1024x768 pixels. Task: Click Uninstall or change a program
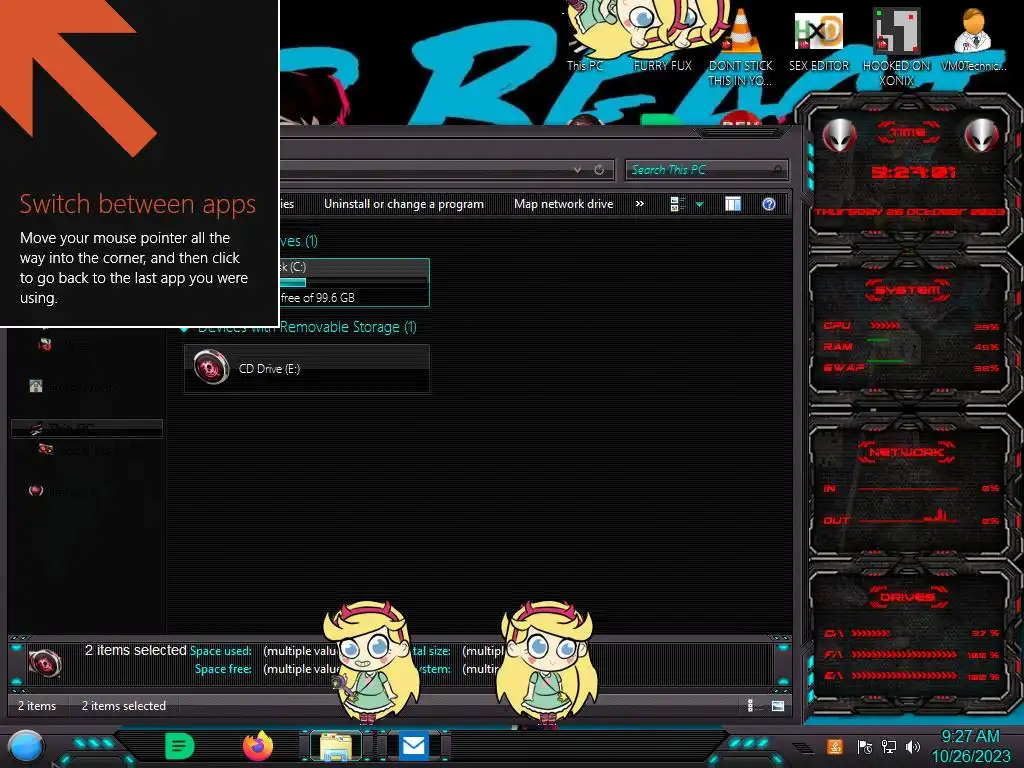pyautogui.click(x=404, y=204)
